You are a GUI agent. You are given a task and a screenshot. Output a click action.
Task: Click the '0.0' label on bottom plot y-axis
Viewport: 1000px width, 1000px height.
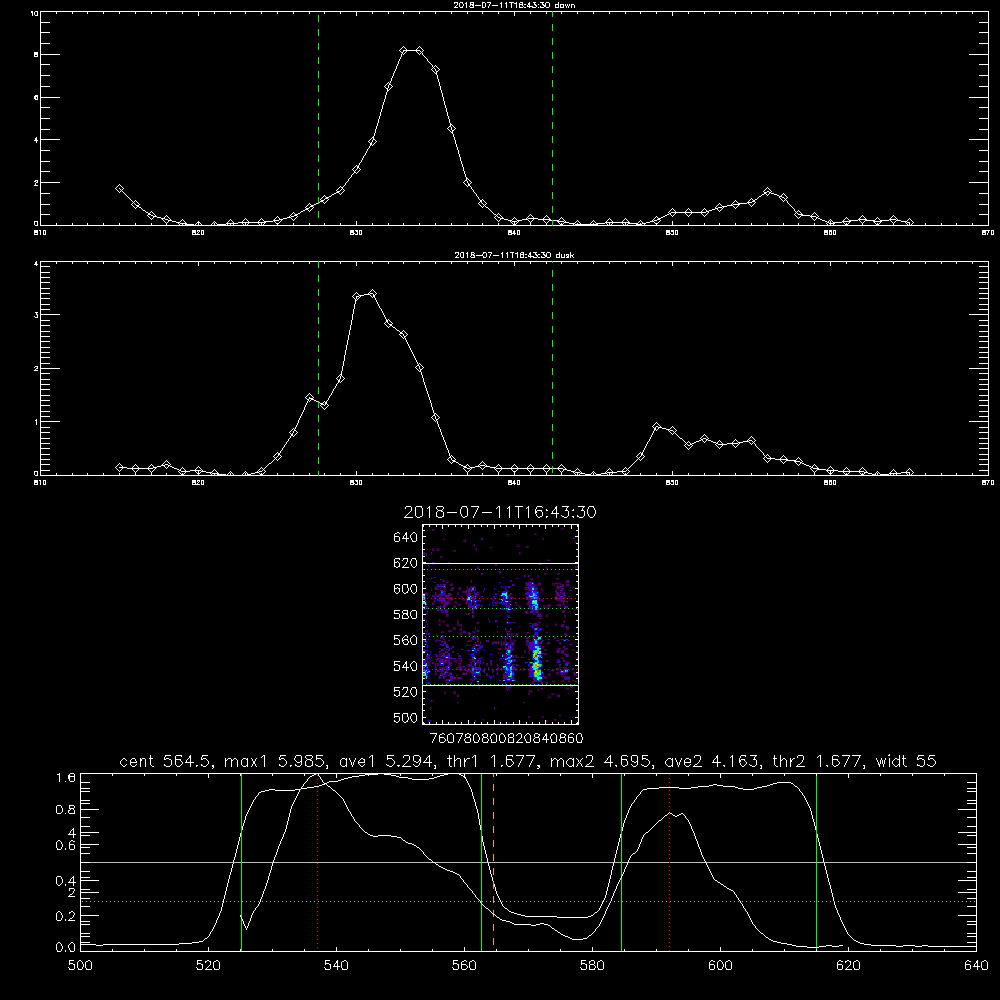click(x=66, y=948)
